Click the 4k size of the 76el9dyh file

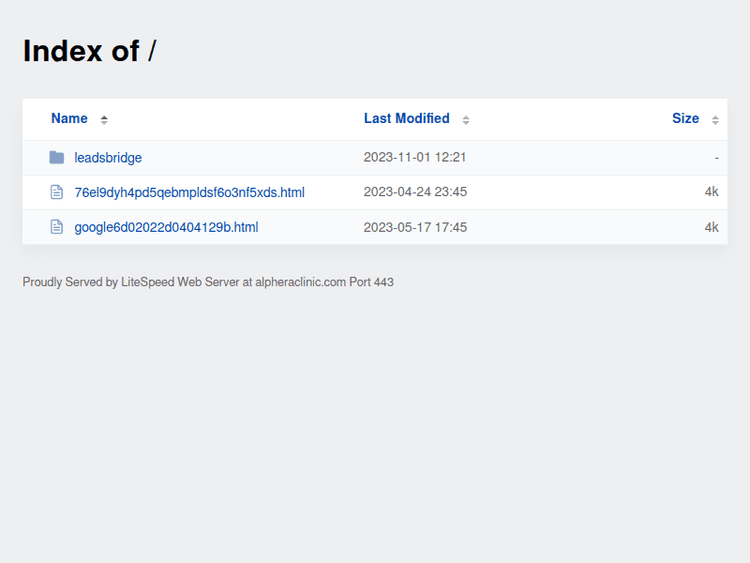[x=711, y=192]
